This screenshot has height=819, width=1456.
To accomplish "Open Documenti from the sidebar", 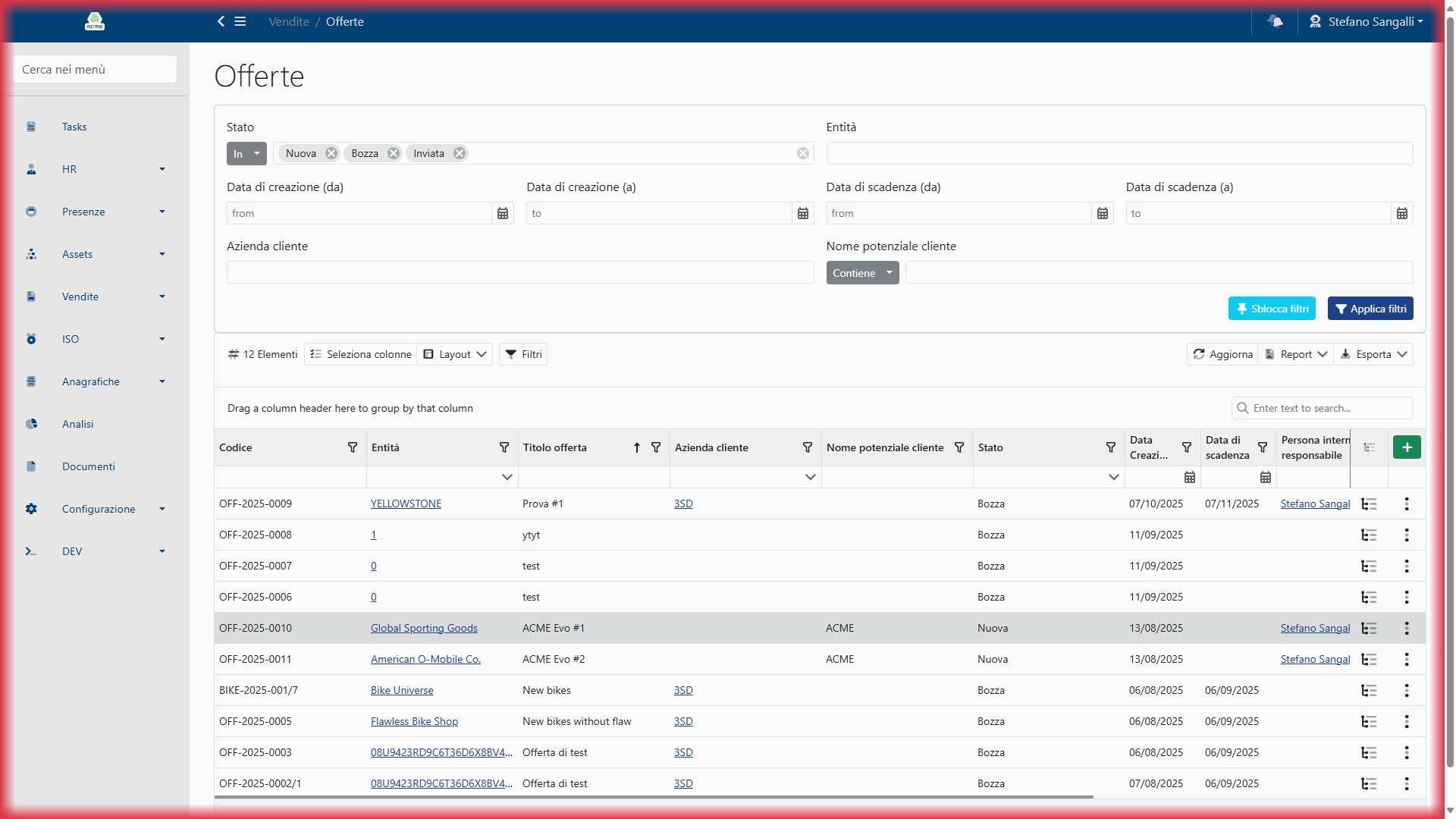I will coord(89,466).
